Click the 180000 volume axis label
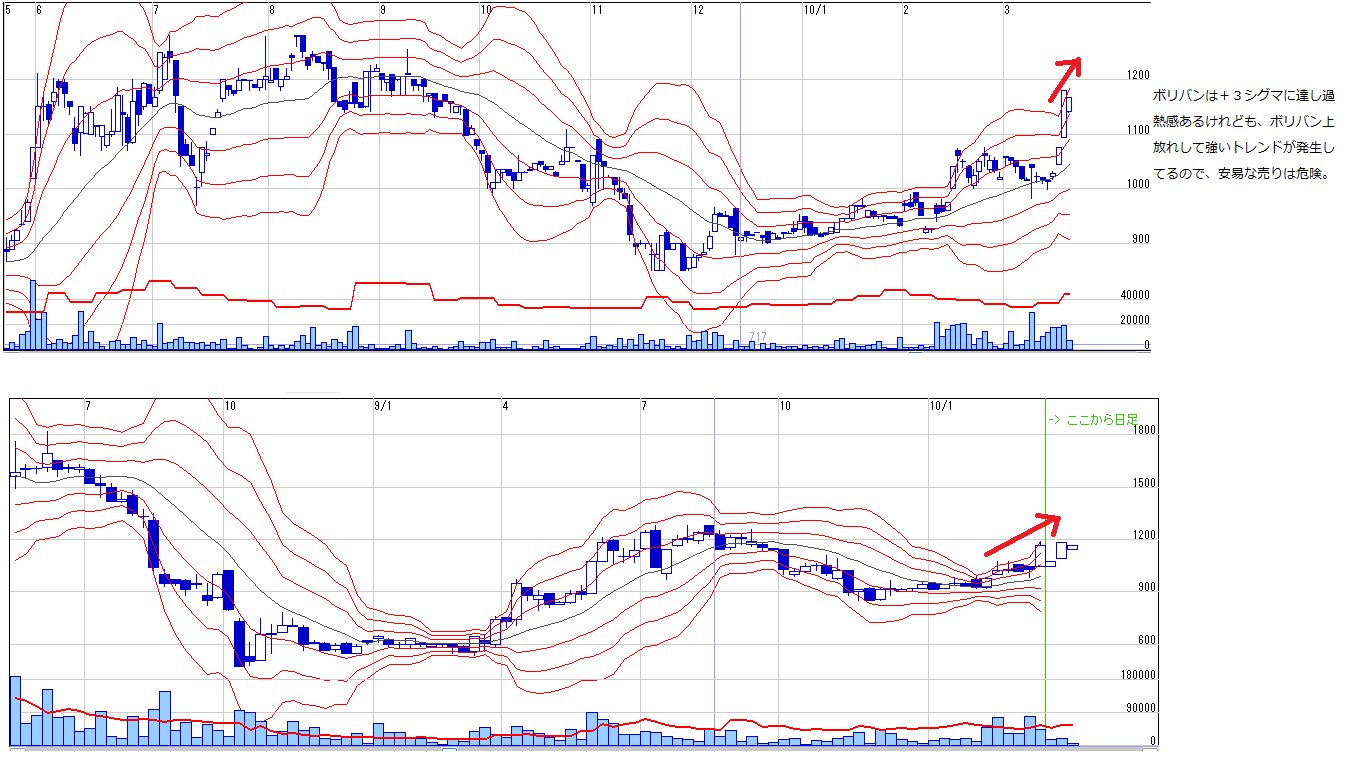 pyautogui.click(x=1139, y=675)
